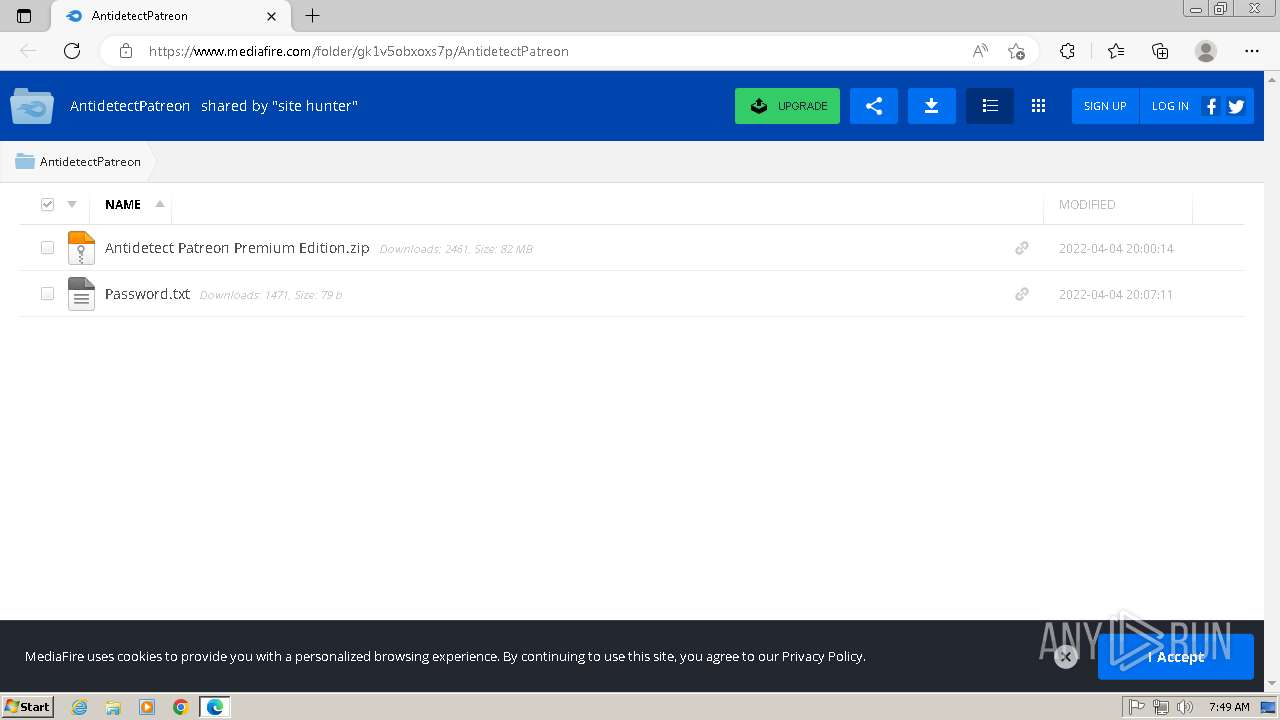1280x720 pixels.
Task: Dismiss cookie banner with X icon
Action: 1066,656
